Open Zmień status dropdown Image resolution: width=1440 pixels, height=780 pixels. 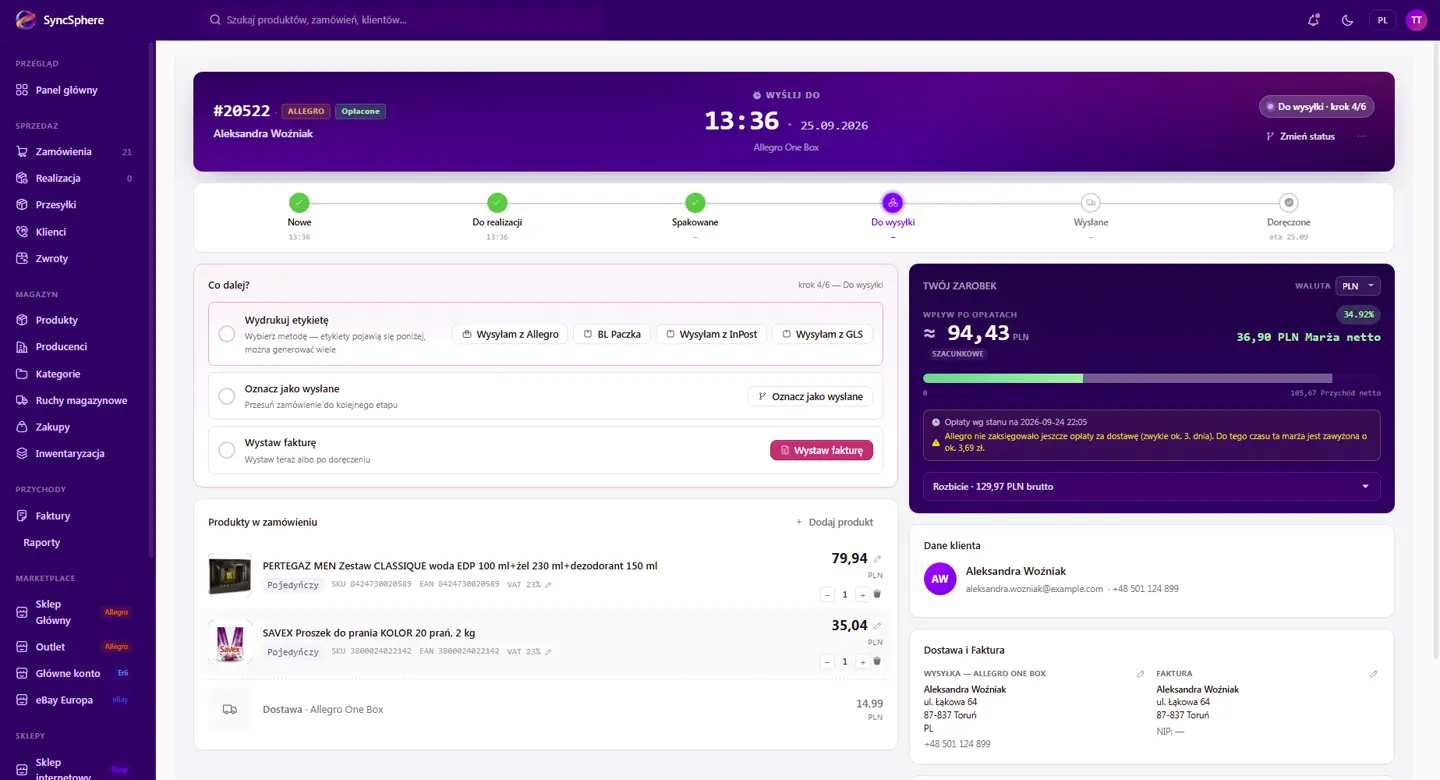pyautogui.click(x=1300, y=136)
